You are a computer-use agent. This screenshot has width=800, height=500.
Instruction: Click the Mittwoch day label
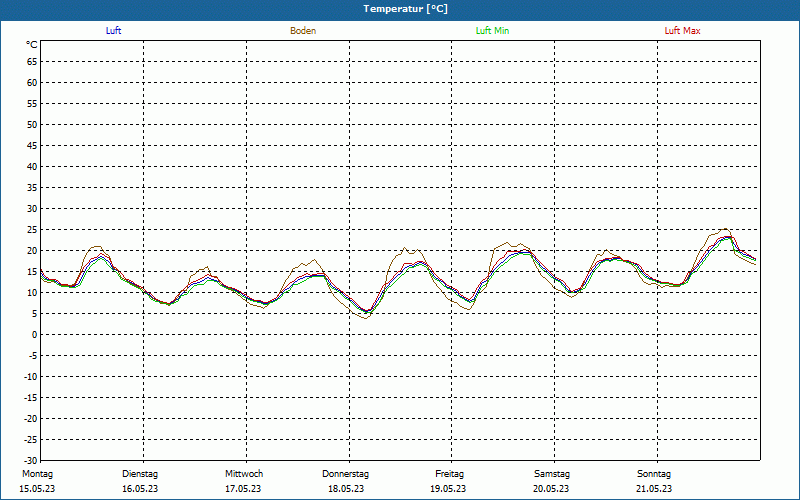click(x=244, y=474)
